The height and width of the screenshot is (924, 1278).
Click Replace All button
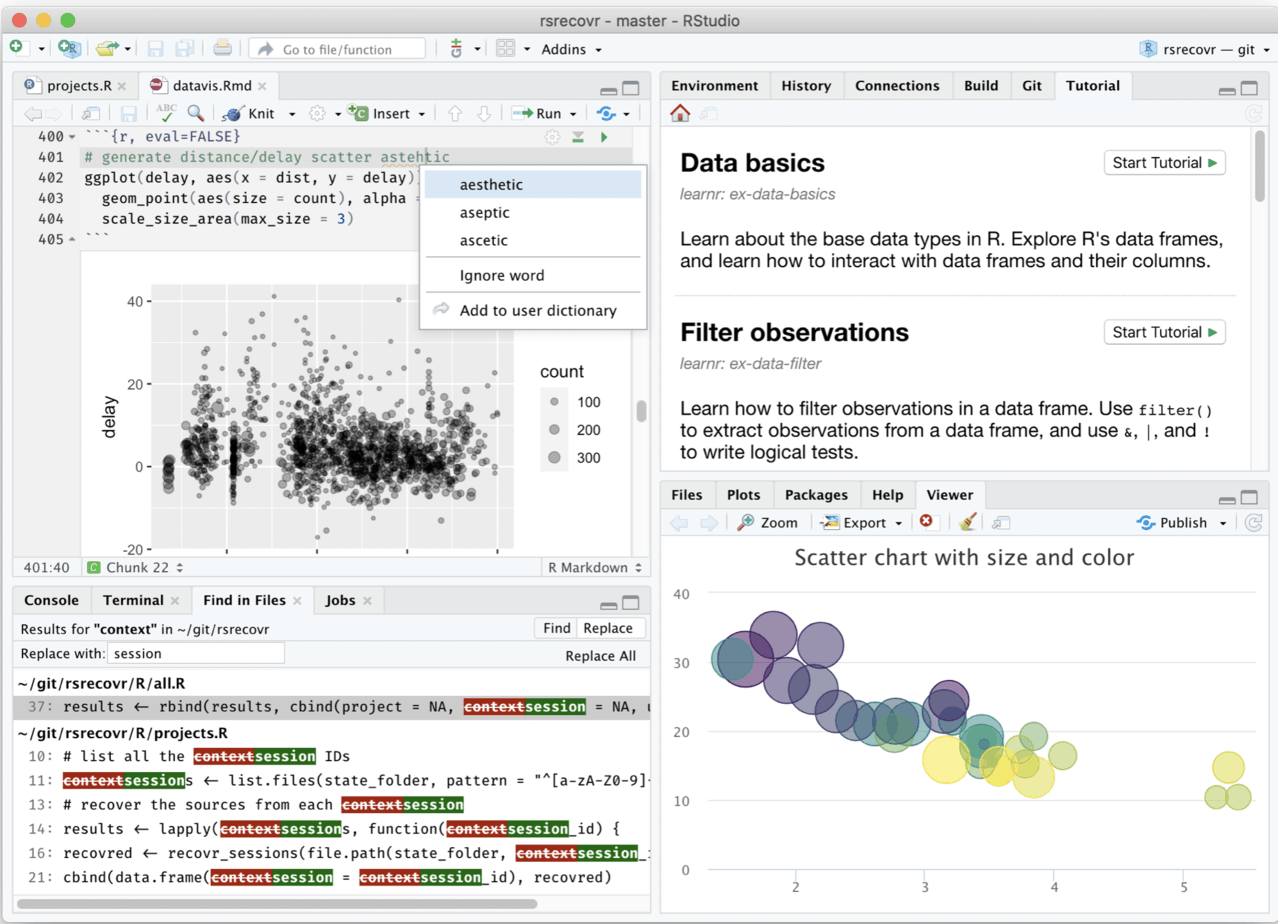click(x=600, y=656)
